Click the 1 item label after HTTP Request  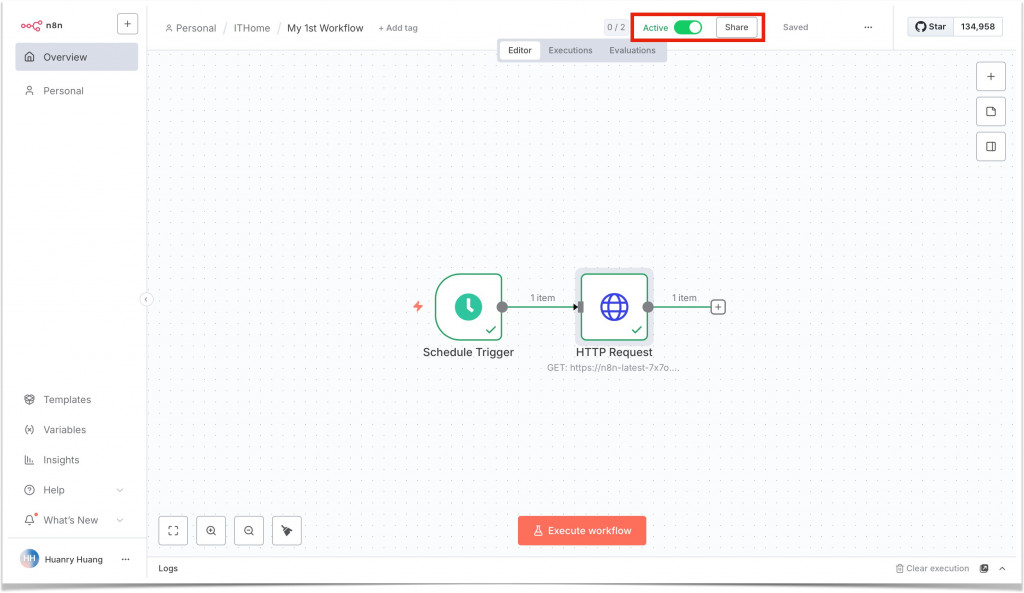[684, 298]
